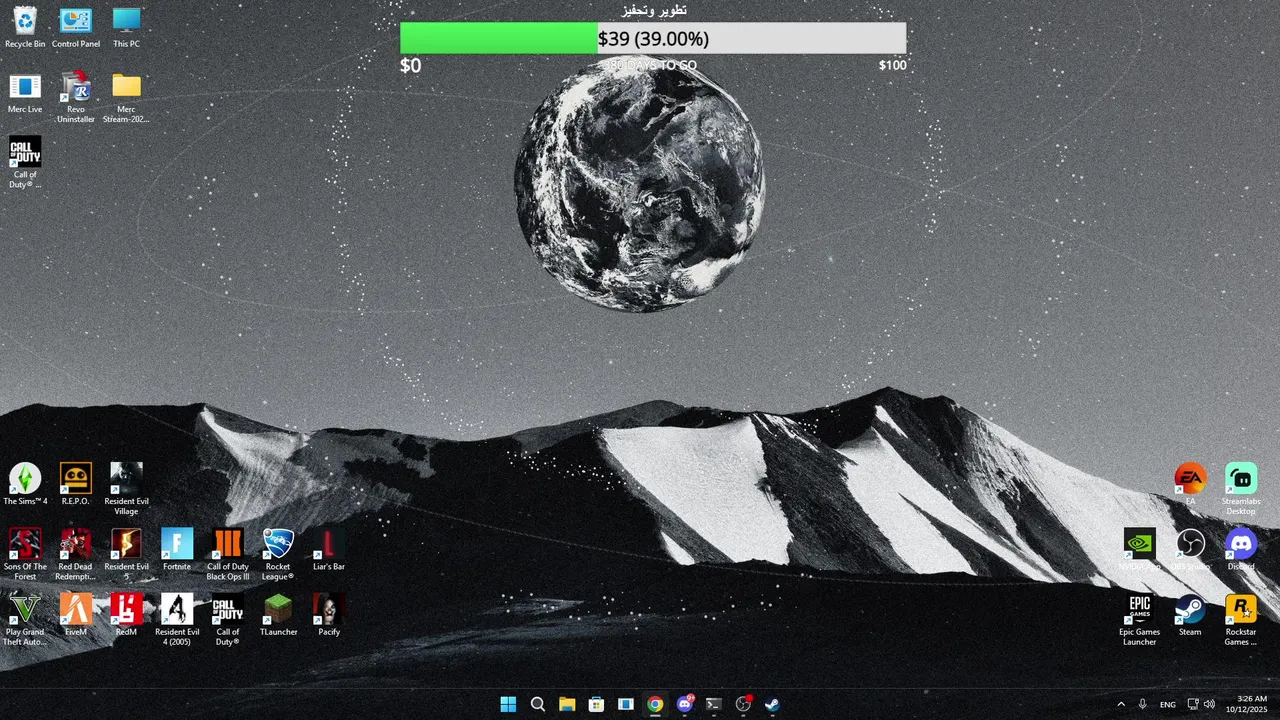Open the TLauncher Minecraft icon
This screenshot has width=1280, height=720.
tap(278, 614)
